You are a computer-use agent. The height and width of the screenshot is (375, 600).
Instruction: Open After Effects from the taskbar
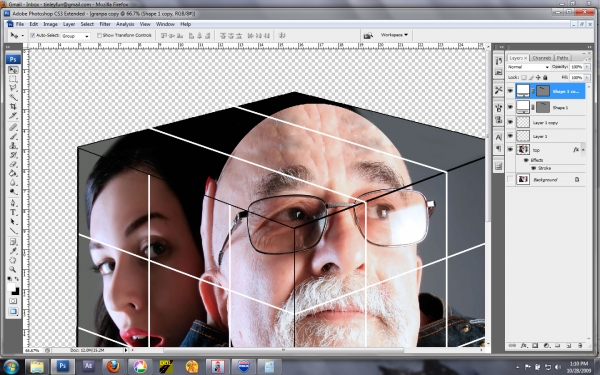coord(88,366)
